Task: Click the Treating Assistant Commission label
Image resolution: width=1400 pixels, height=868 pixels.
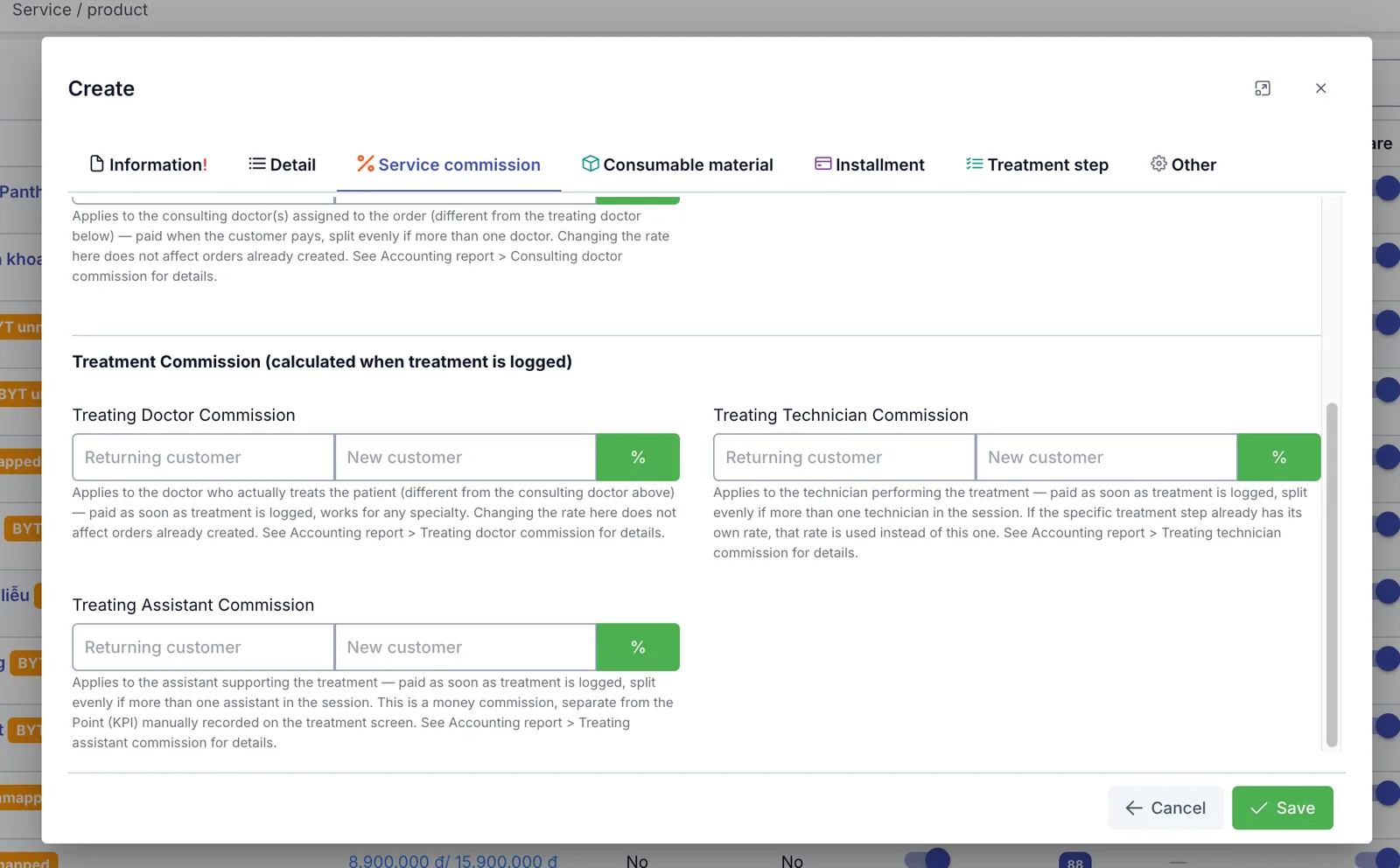Action: click(x=193, y=605)
